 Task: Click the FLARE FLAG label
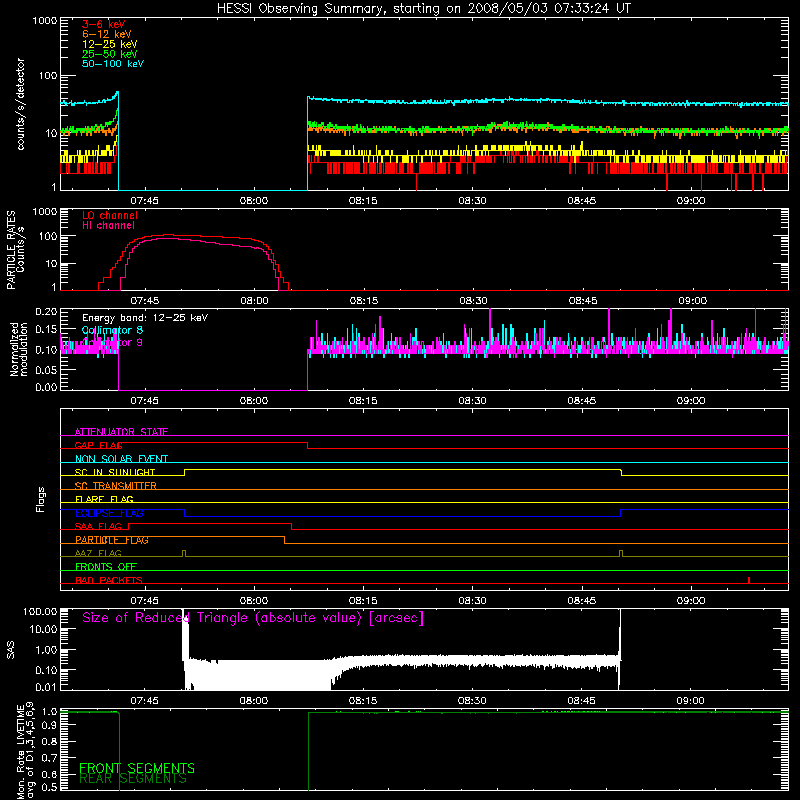104,499
